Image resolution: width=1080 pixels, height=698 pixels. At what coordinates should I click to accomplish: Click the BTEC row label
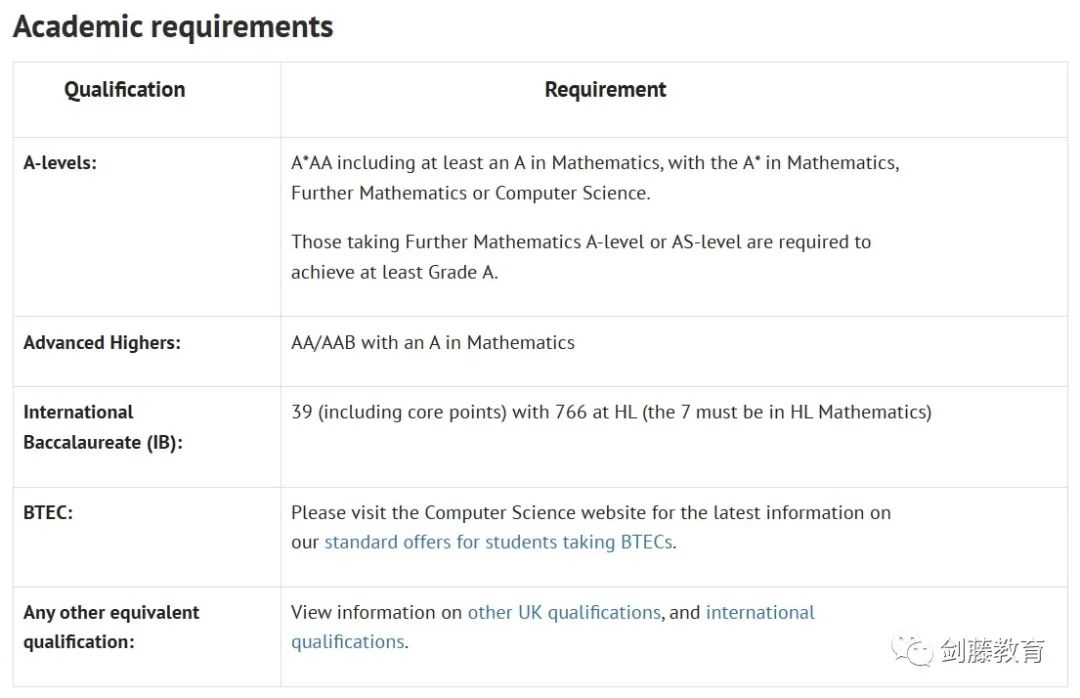click(48, 513)
